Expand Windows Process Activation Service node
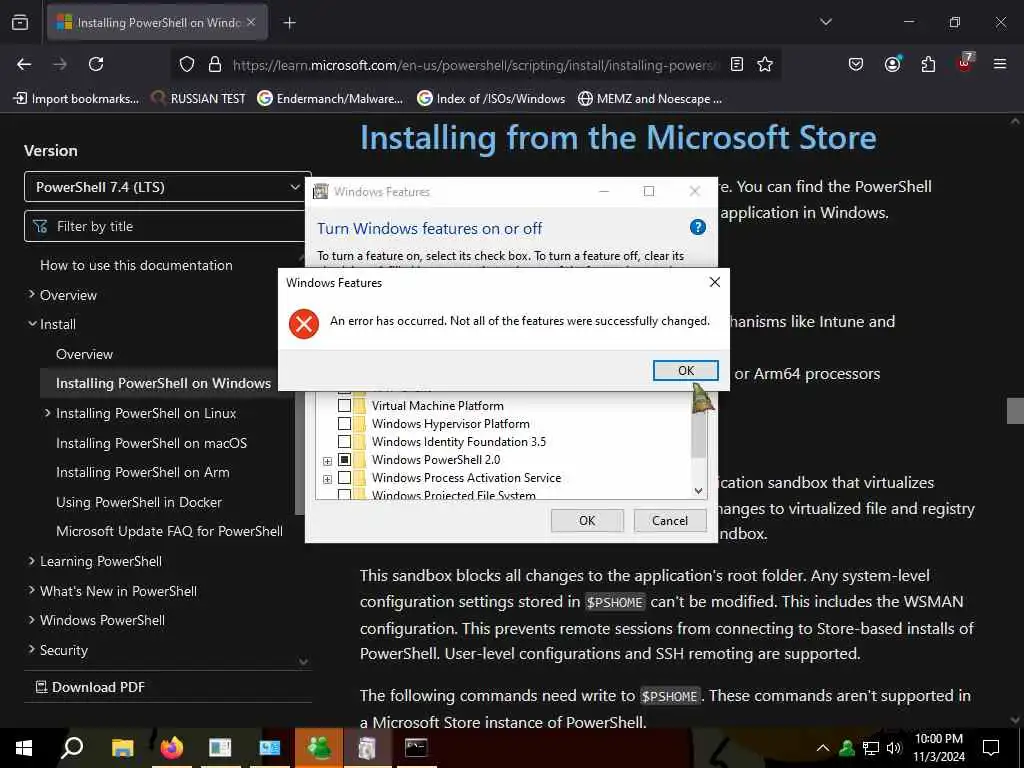 327,479
